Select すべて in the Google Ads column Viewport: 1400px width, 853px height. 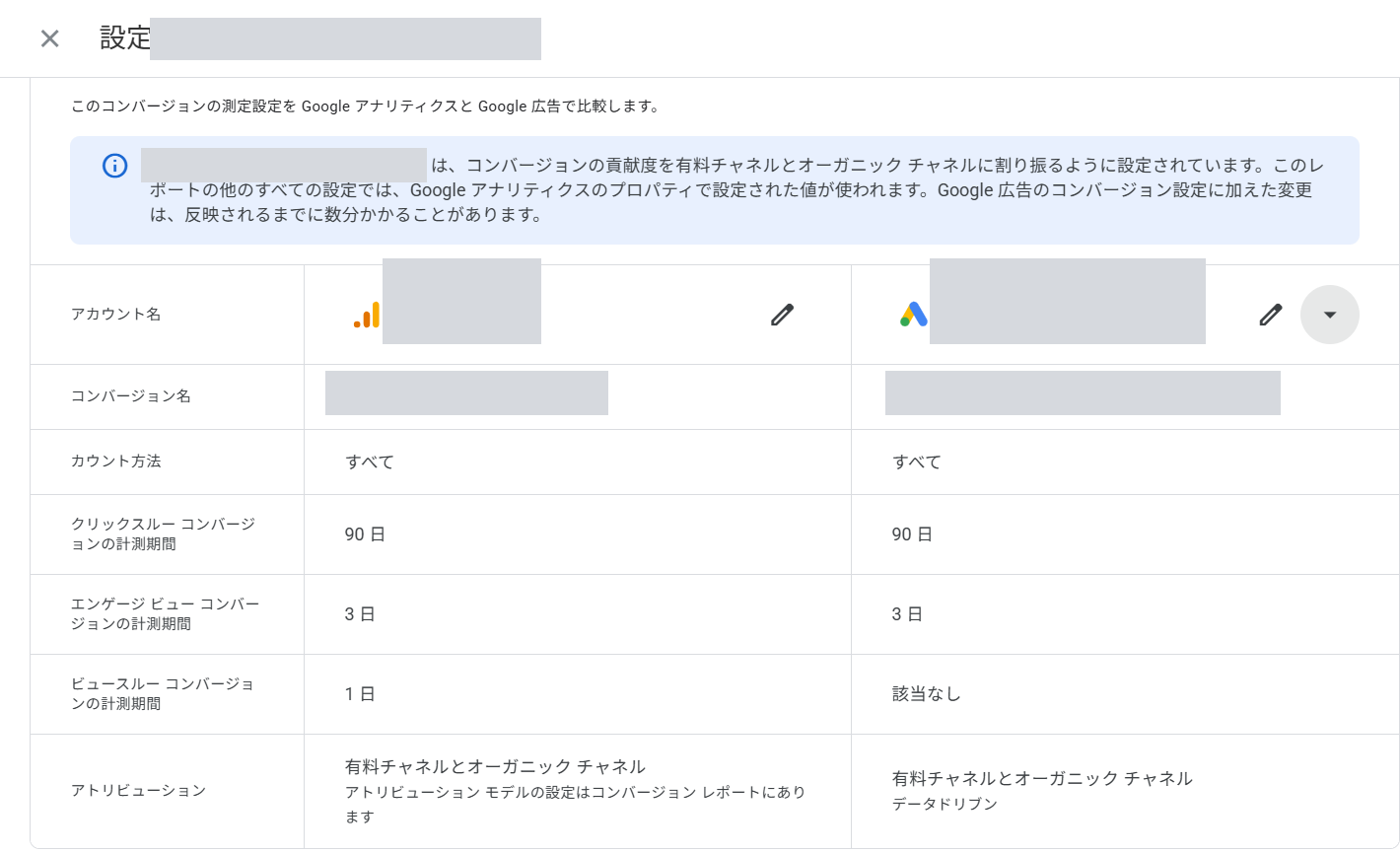point(917,462)
